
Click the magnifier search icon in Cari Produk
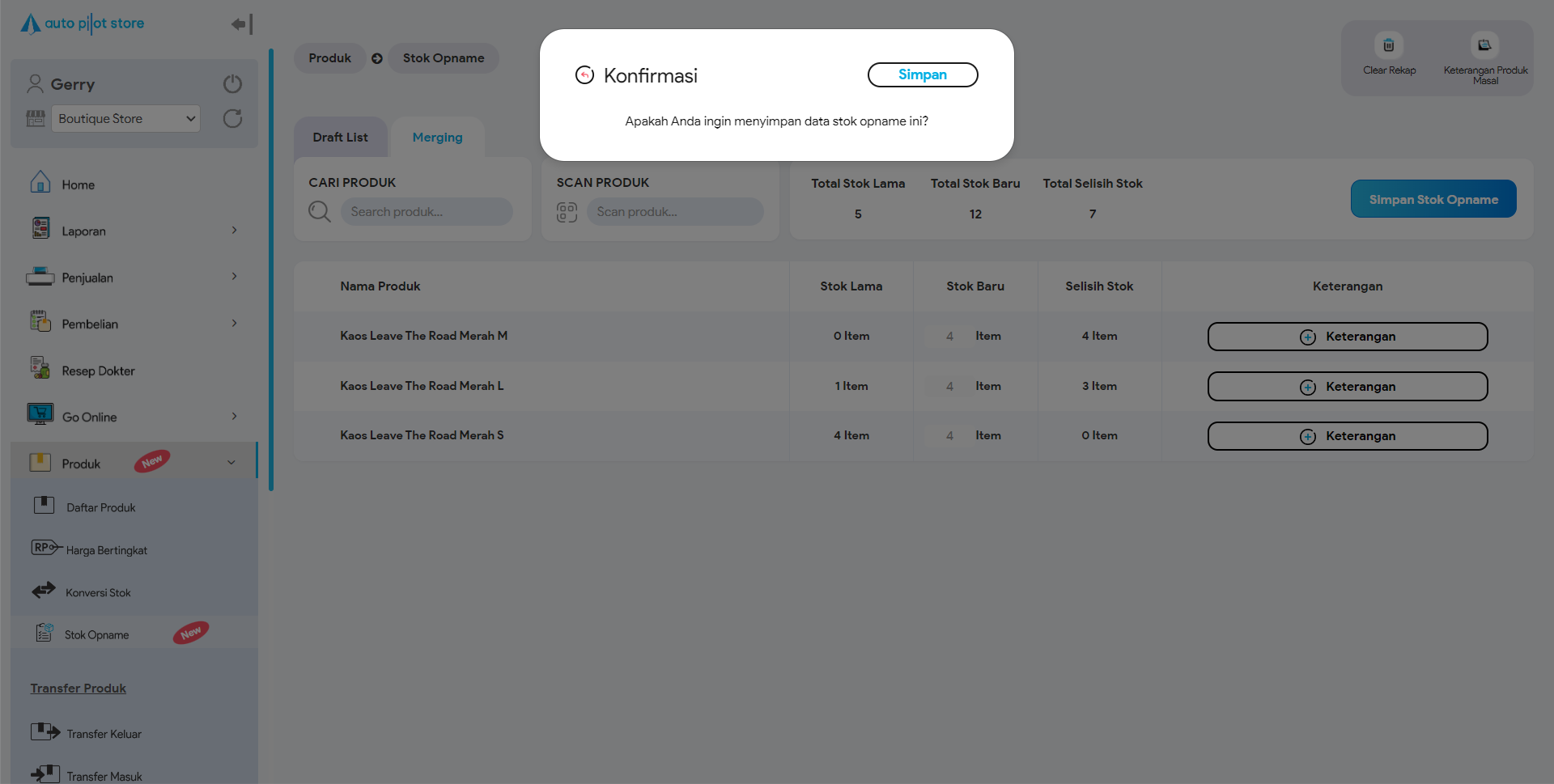pos(320,212)
